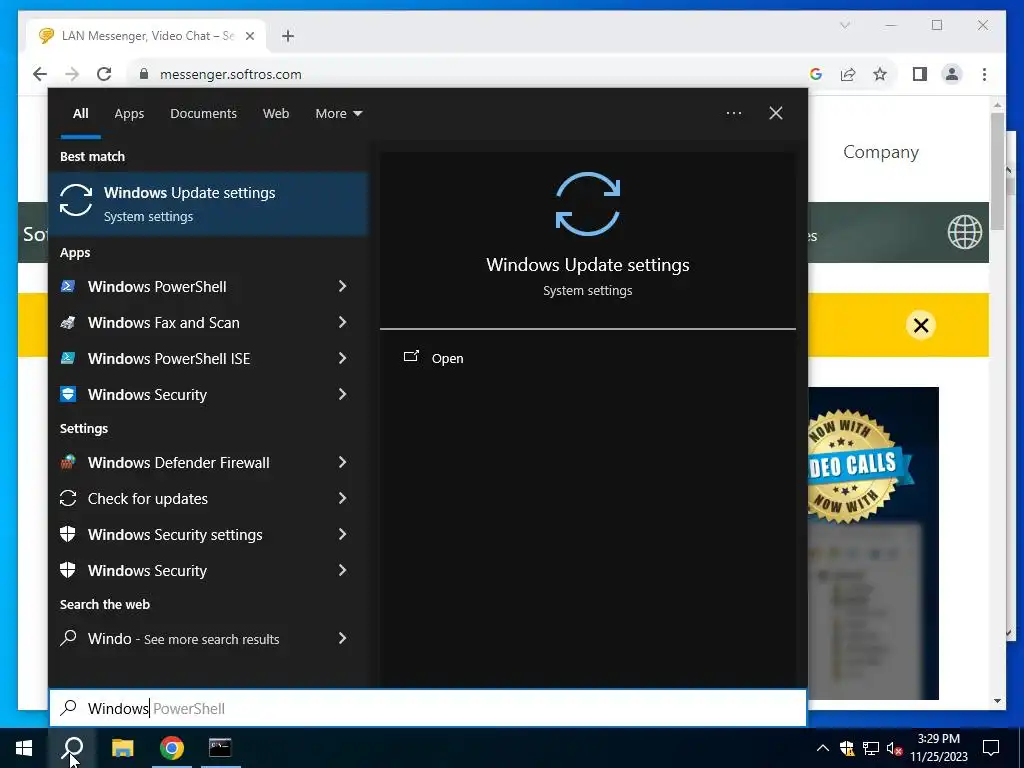Open Chrome profile avatar
This screenshot has height=768, width=1024.
[952, 74]
